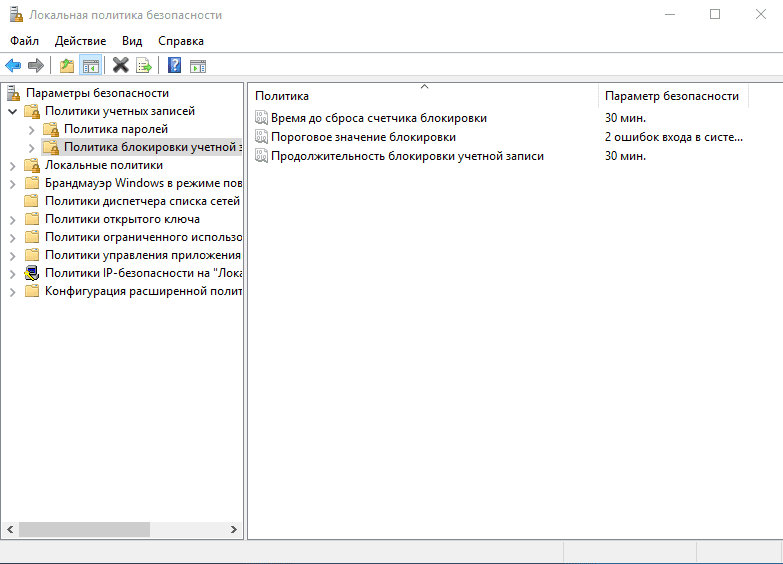Screen dimensions: 783x564
Task: Open the Действие menu
Action: (x=80, y=41)
